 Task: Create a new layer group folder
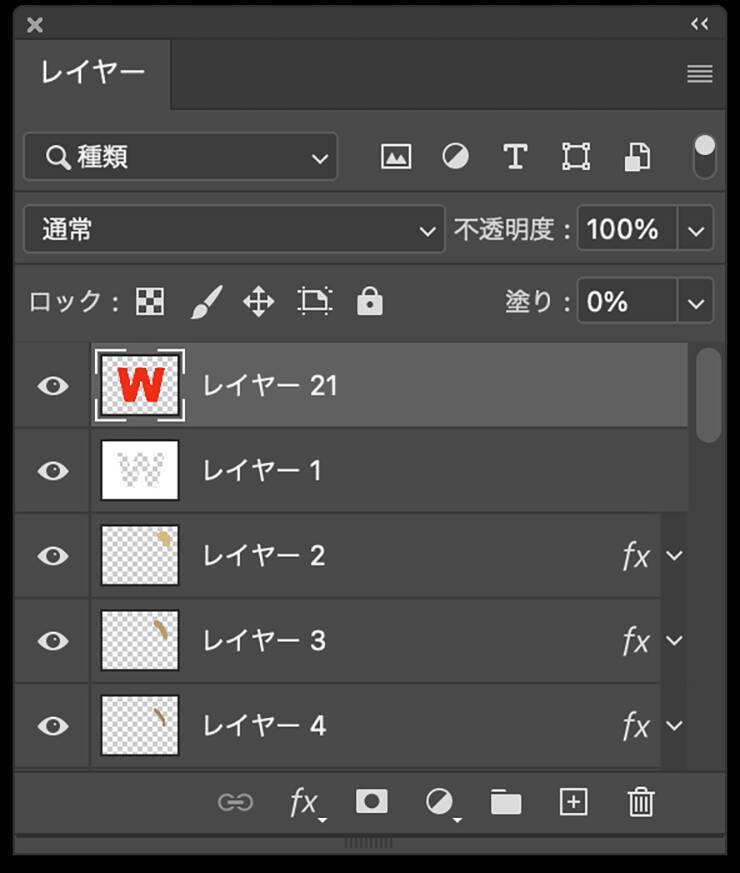pyautogui.click(x=506, y=802)
